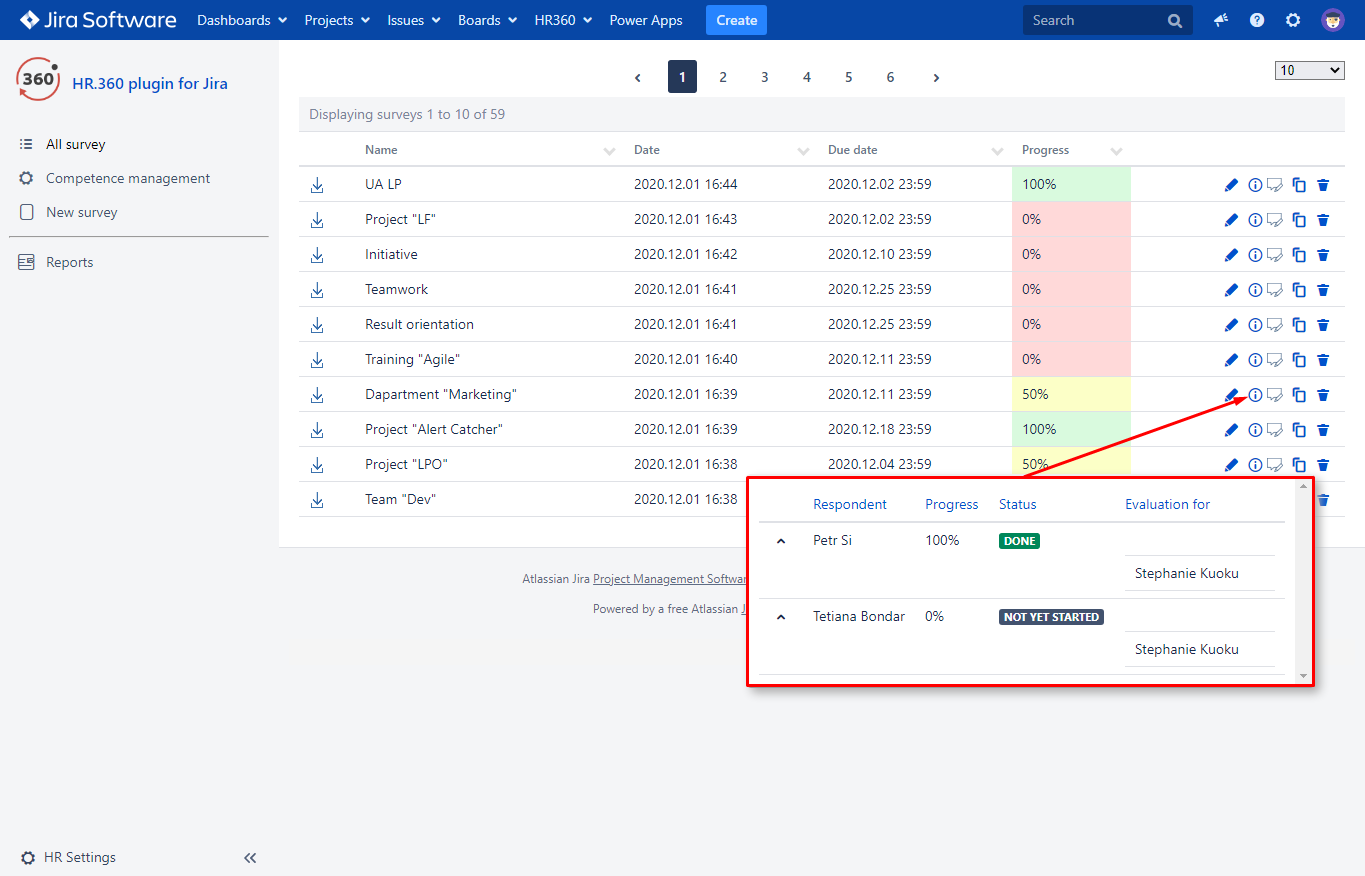The height and width of the screenshot is (876, 1365).
Task: Show info for Dapartment "Marketing" survey
Action: (1255, 395)
